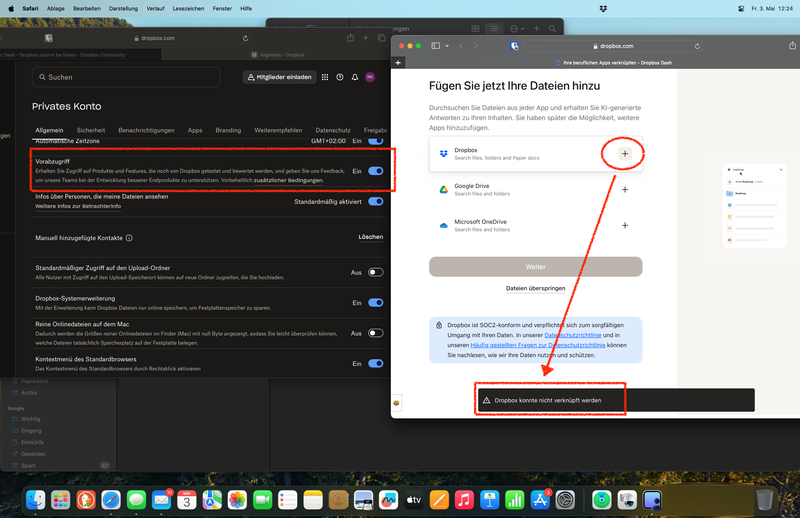Add Microsoft OneDrive with its plus icon
The image size is (800, 518).
pyautogui.click(x=625, y=225)
